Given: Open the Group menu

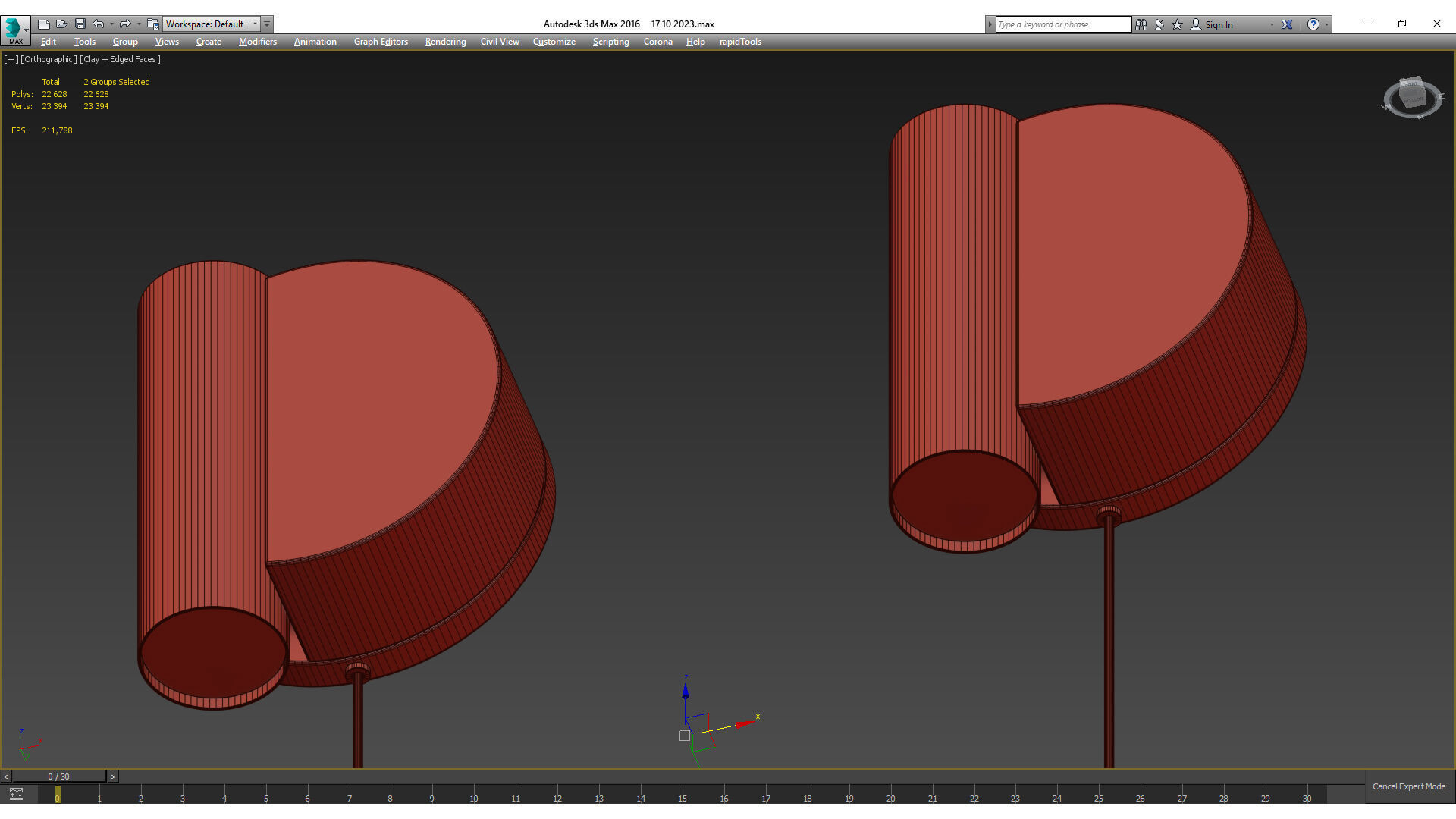Looking at the screenshot, I should pos(125,42).
